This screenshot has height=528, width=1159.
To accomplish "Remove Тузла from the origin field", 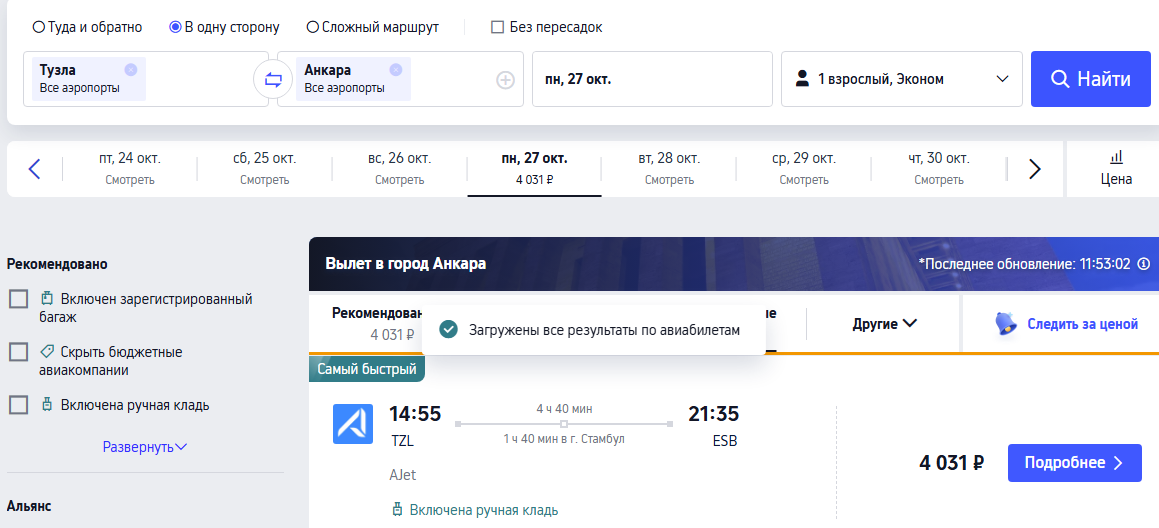I will pyautogui.click(x=131, y=70).
